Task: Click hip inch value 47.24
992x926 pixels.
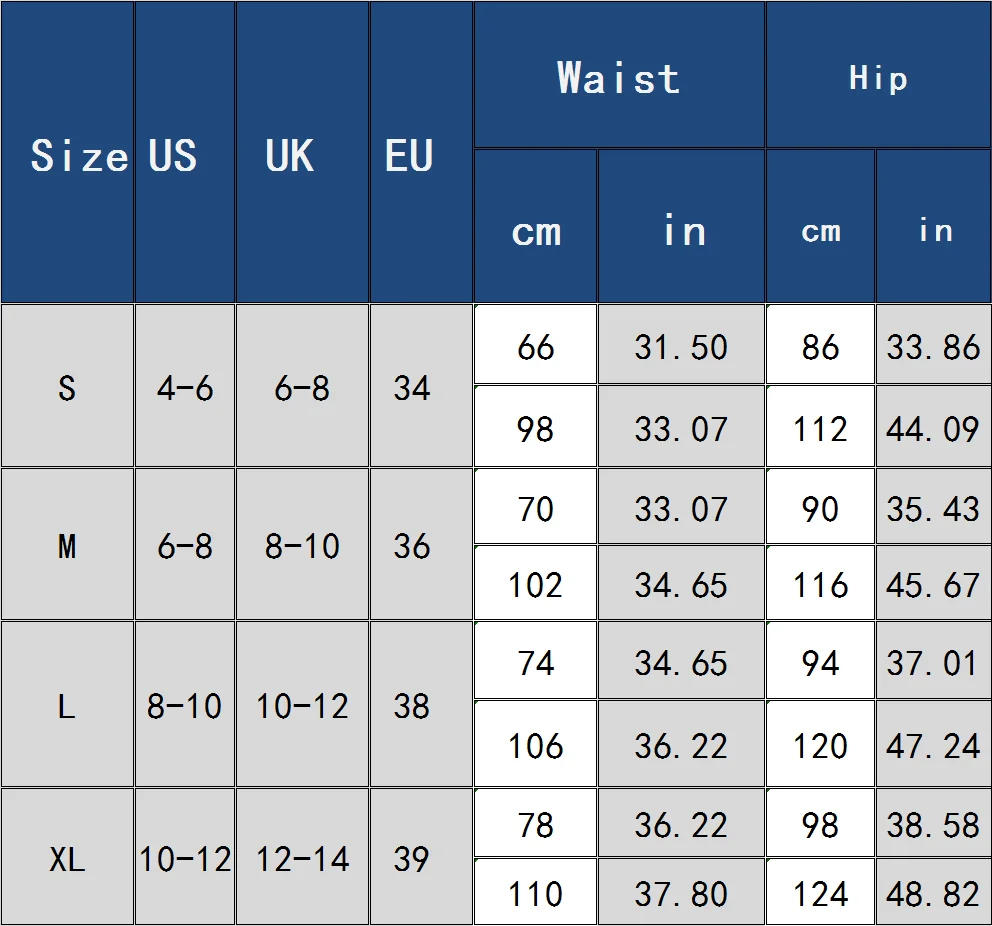Action: pos(933,743)
